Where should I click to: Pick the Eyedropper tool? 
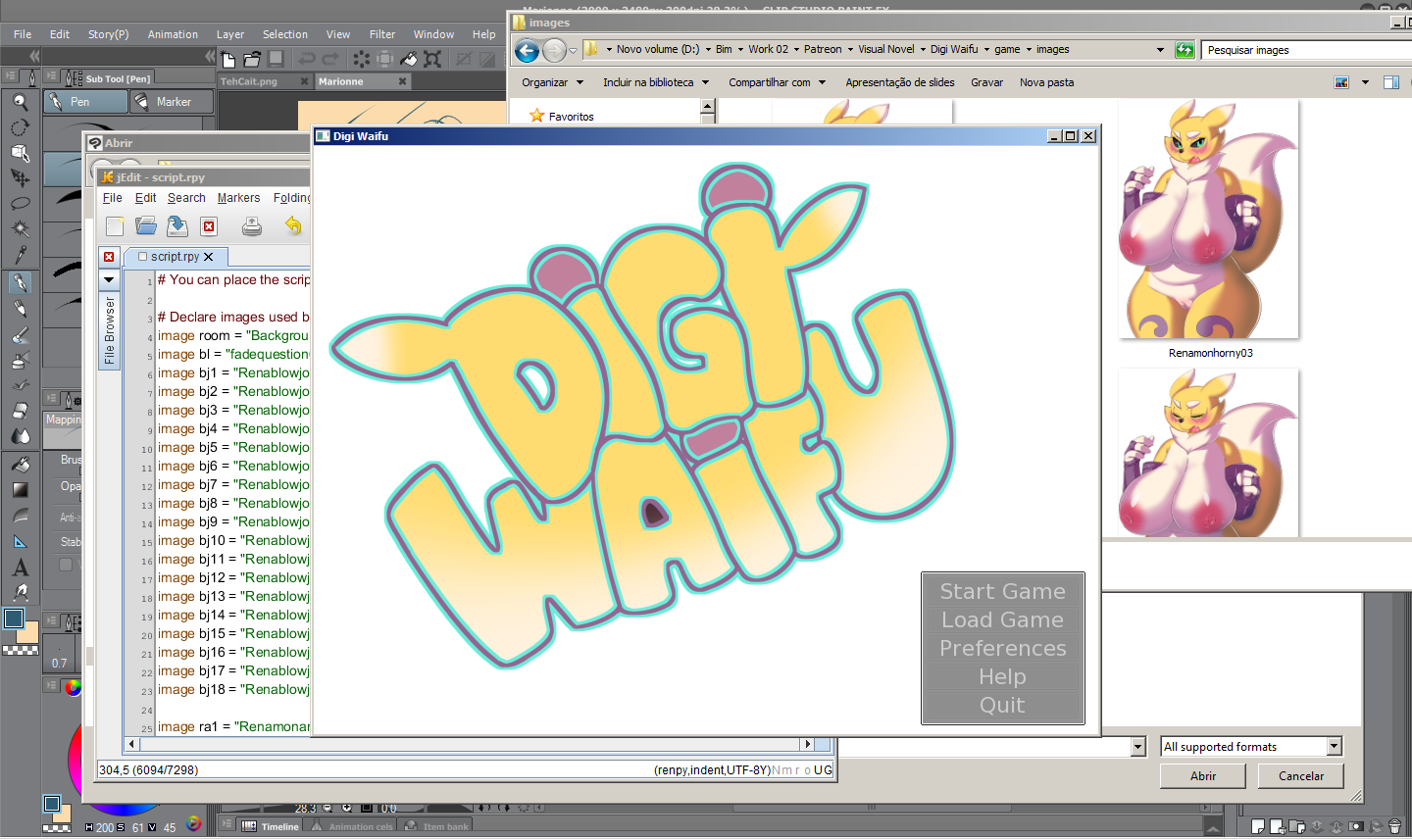pos(20,255)
